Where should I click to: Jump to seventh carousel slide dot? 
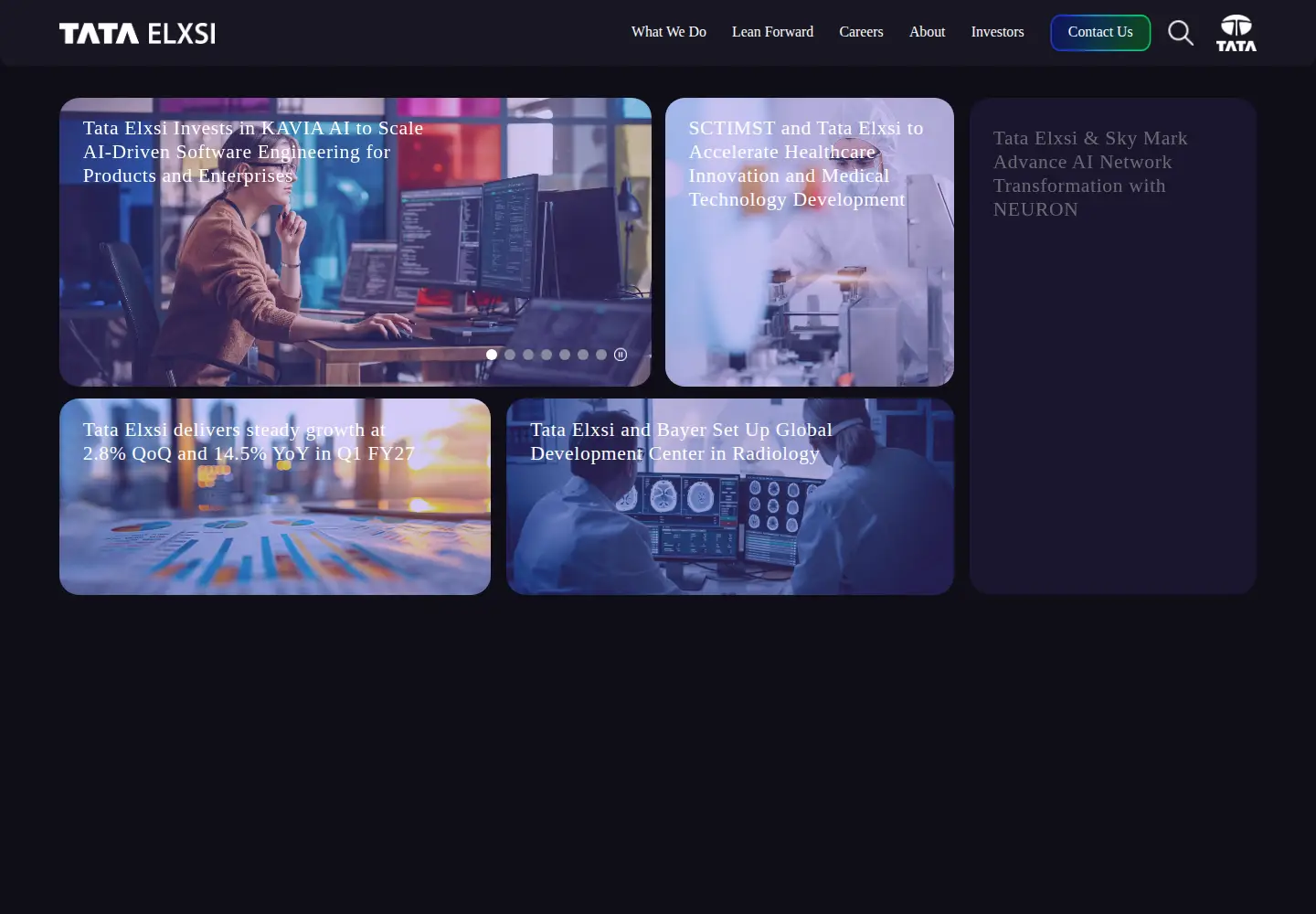(x=601, y=355)
